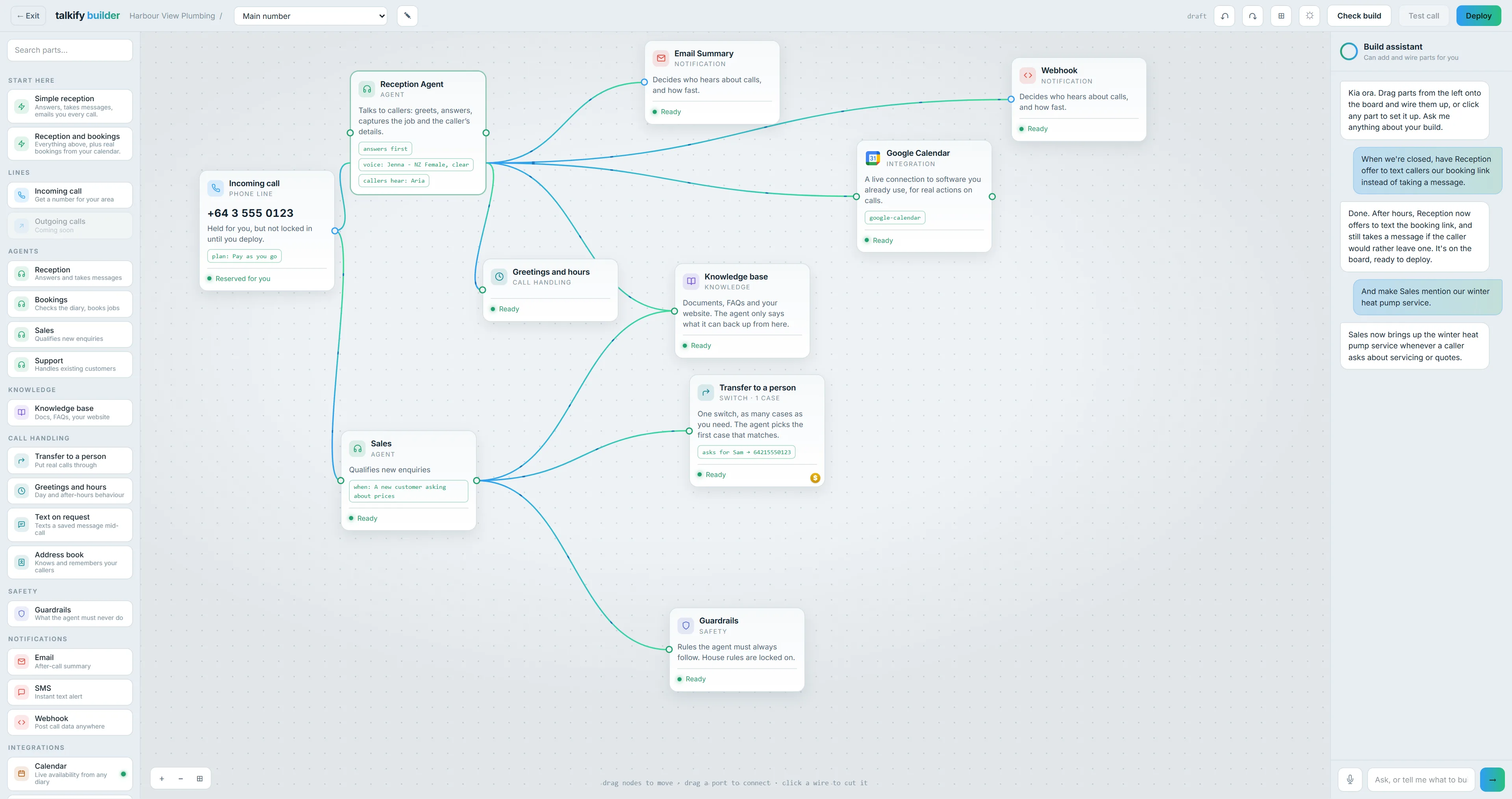Click the Transfer to a person node title
The image size is (1512, 799).
pos(757,388)
